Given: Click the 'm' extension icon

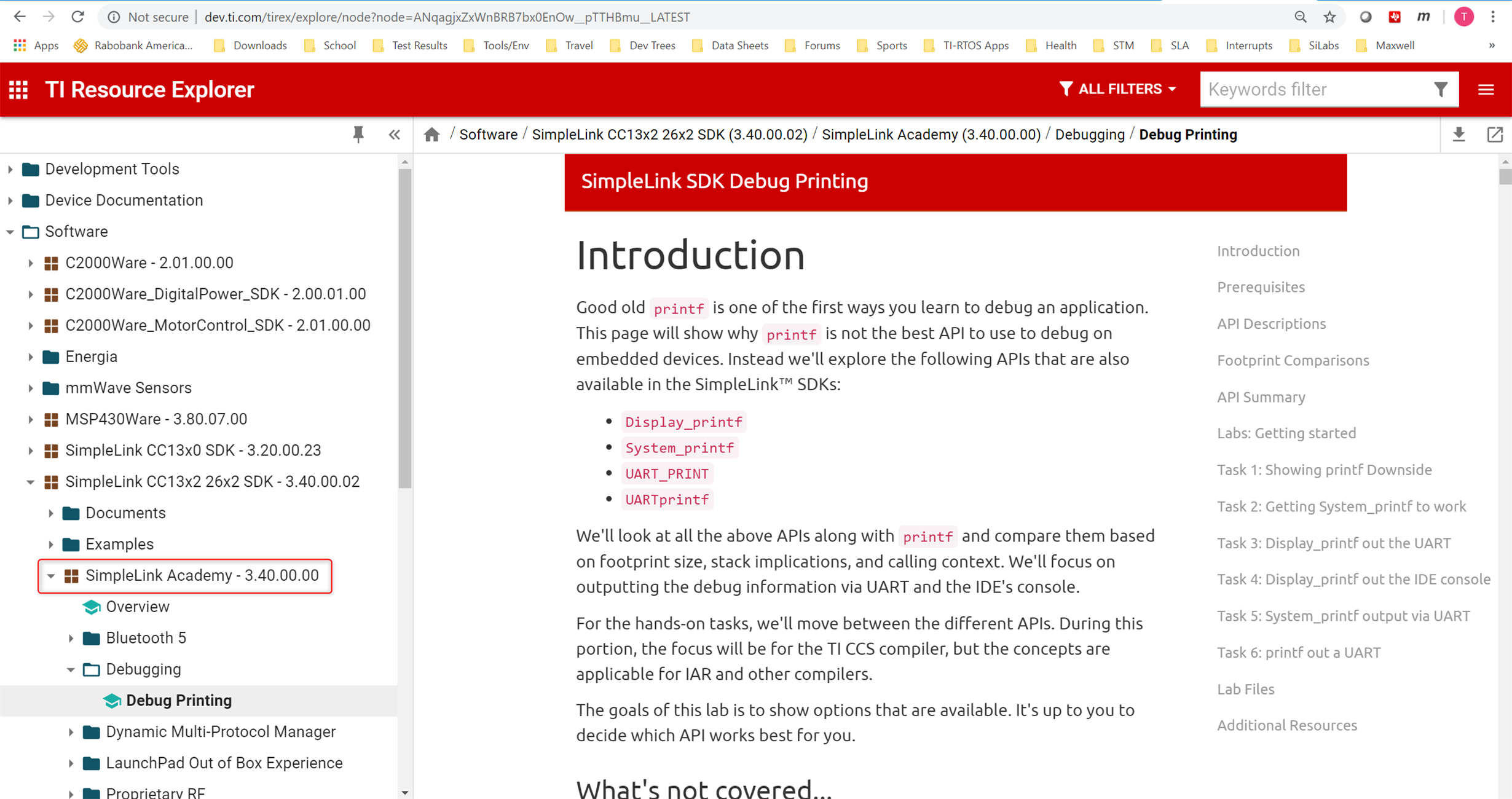Looking at the screenshot, I should (x=1423, y=17).
